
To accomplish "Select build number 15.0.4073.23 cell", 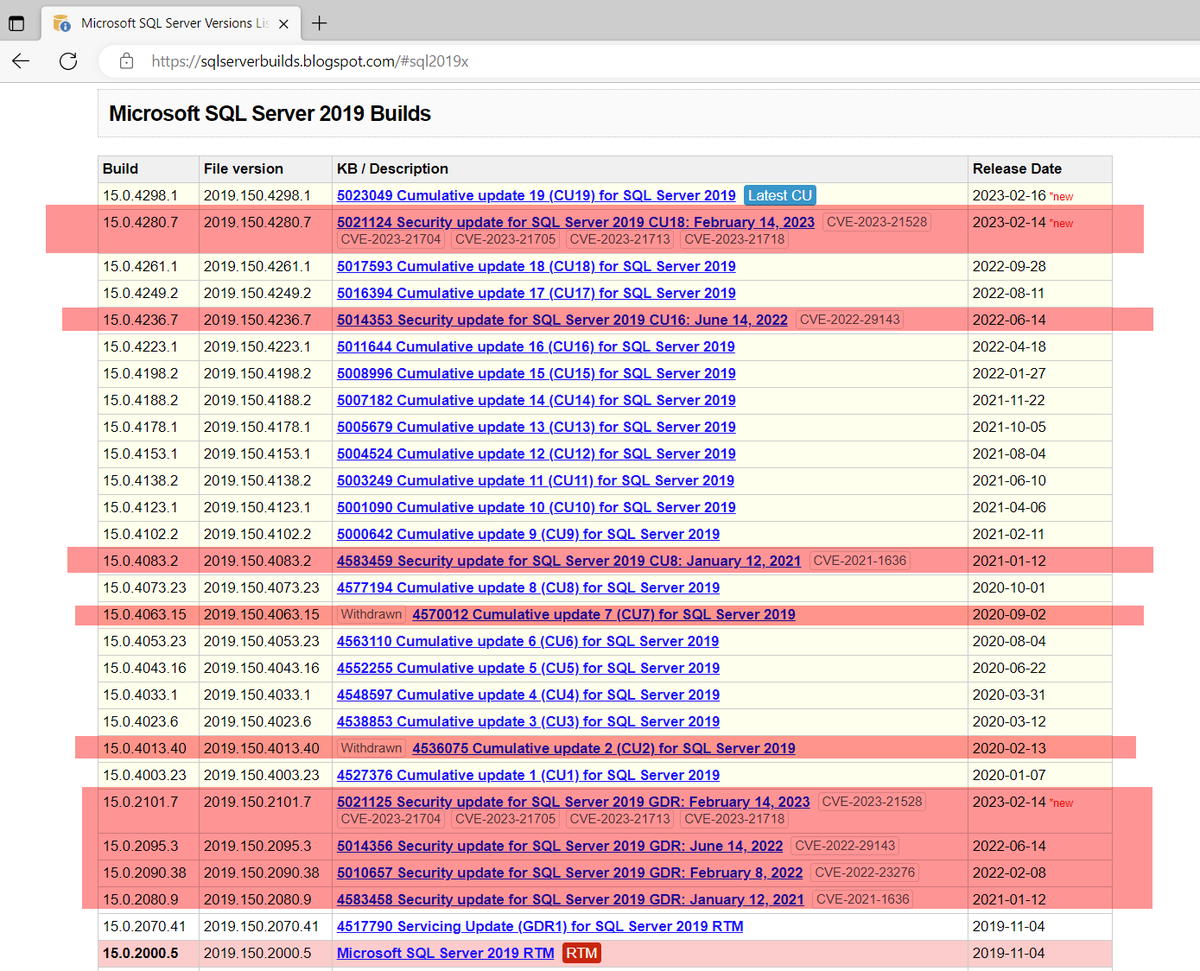I will pos(148,588).
